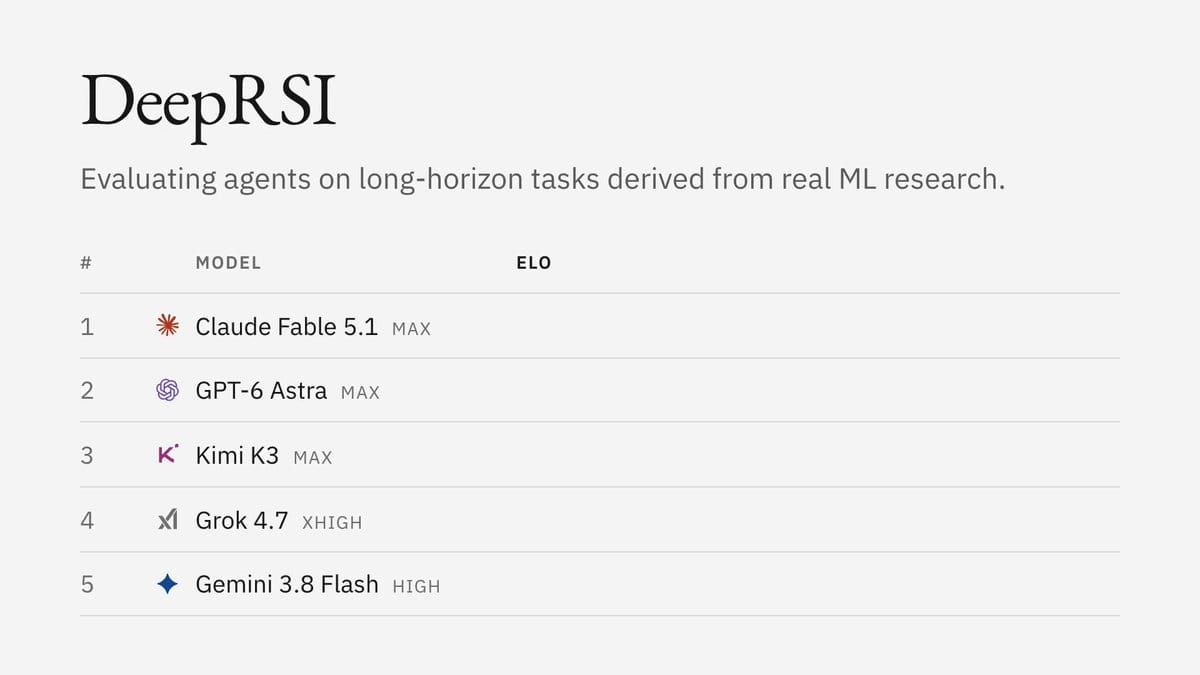Viewport: 1200px width, 675px height.
Task: Click the Gemini sparkle star icon
Action: coord(168,585)
